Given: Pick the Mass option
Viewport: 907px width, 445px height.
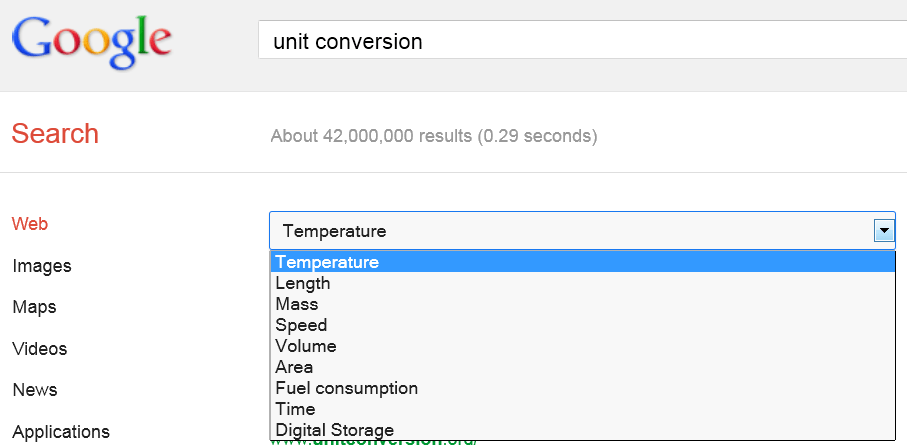Looking at the screenshot, I should 297,304.
